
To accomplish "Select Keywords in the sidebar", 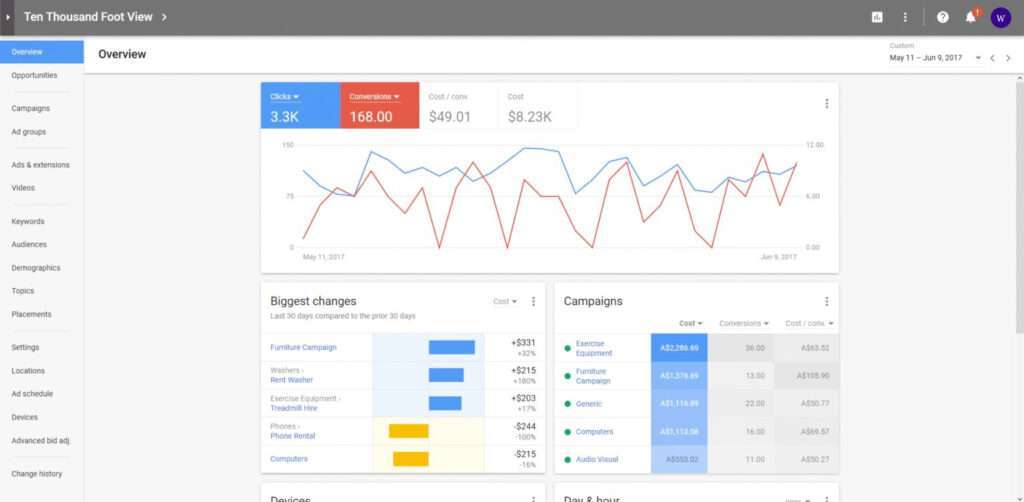I will tap(28, 221).
